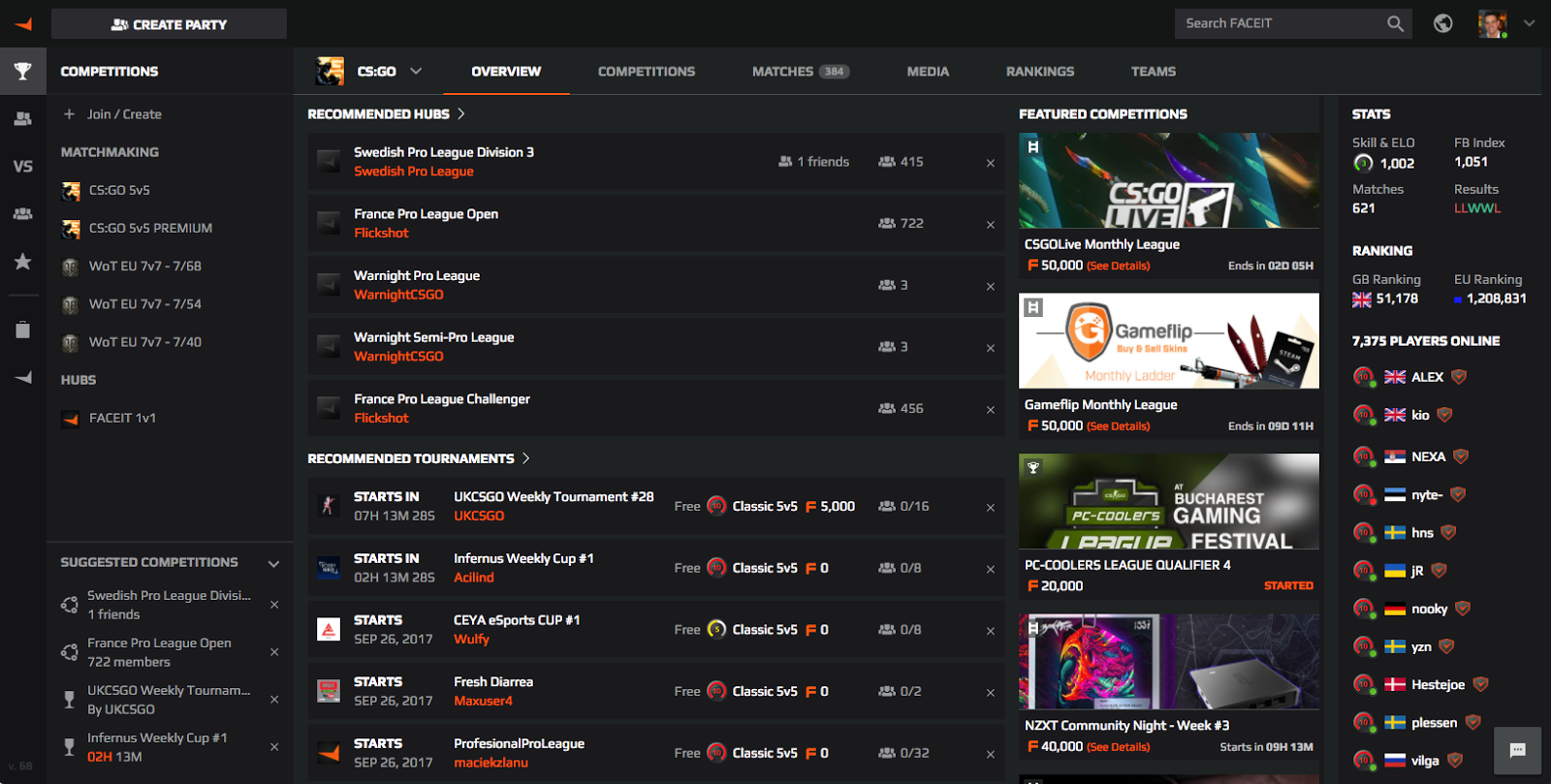
Task: Switch to the Competitions tab
Action: [647, 72]
